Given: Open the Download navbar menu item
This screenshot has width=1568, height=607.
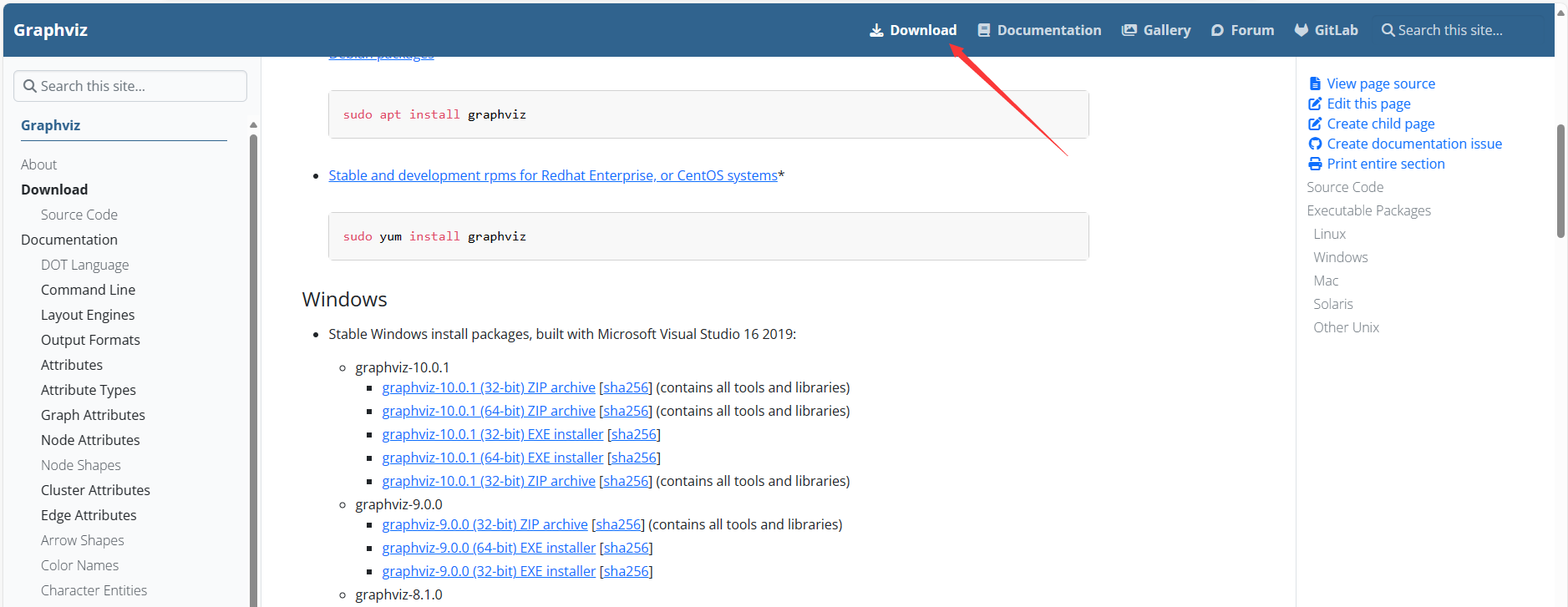Looking at the screenshot, I should pos(913,30).
